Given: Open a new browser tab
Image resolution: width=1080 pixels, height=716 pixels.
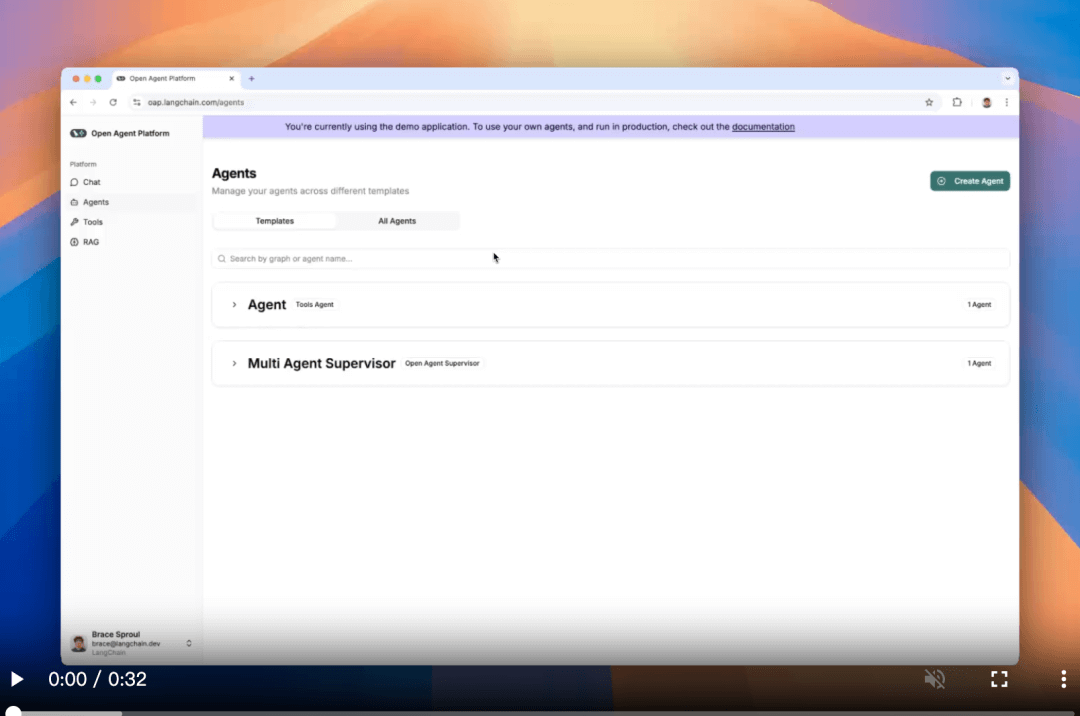Looking at the screenshot, I should (252, 78).
